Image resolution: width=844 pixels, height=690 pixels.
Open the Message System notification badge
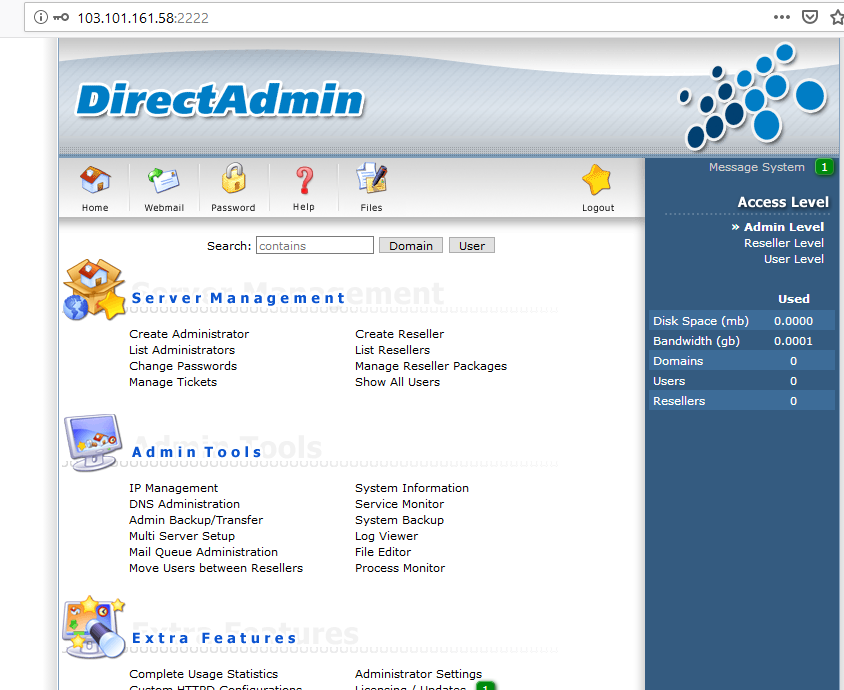point(824,167)
